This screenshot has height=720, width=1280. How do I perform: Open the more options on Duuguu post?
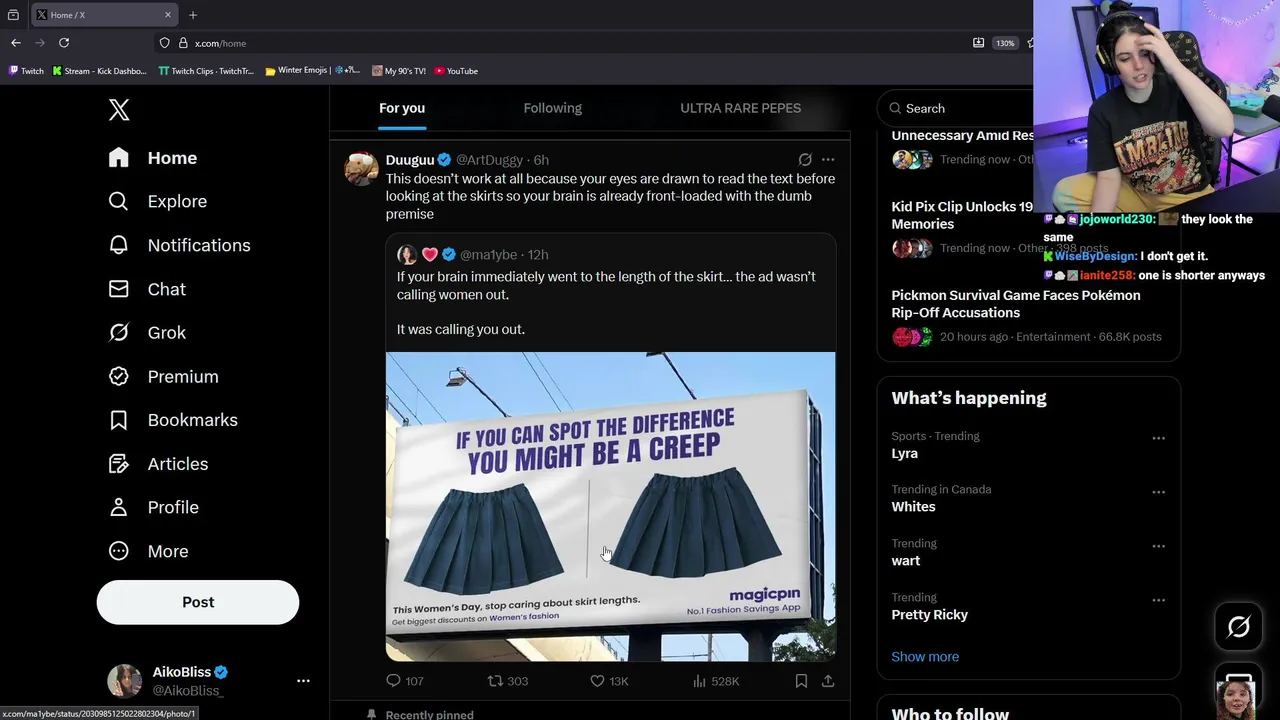[x=828, y=160]
